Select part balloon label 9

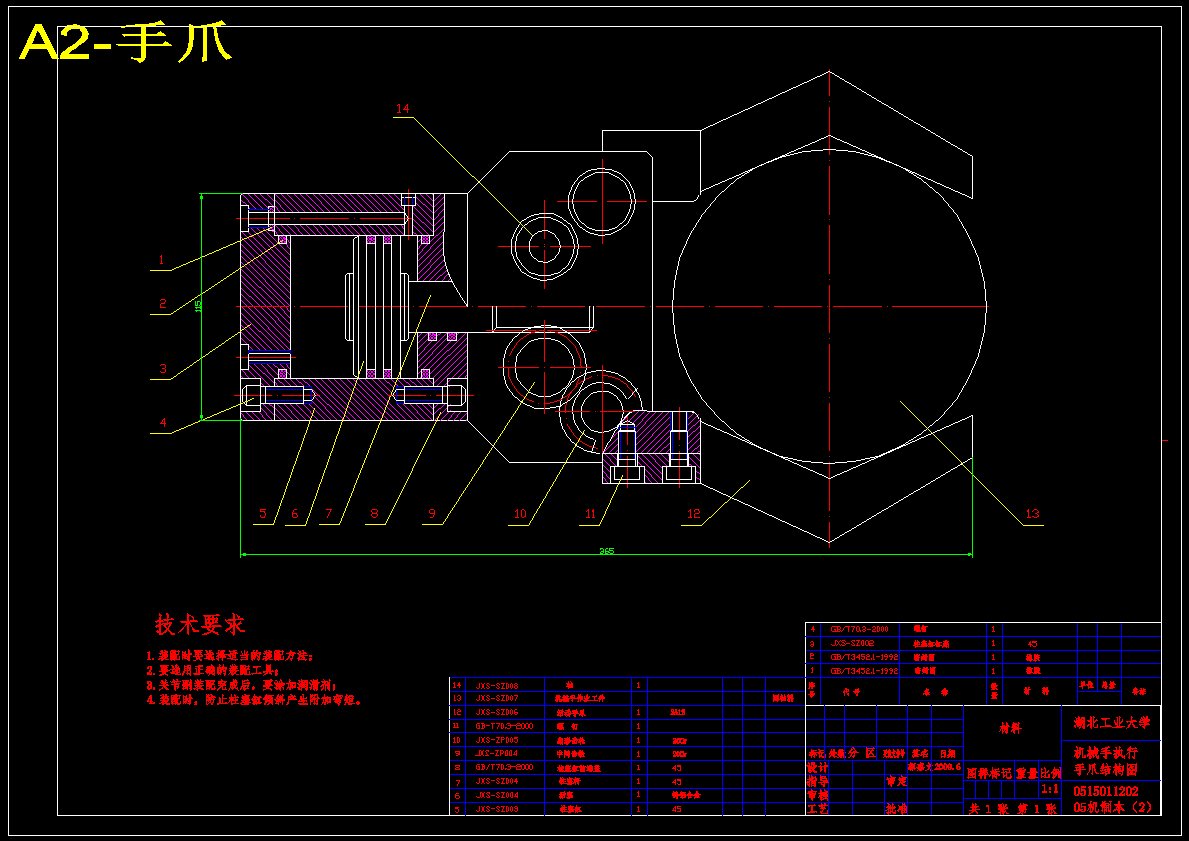click(432, 514)
